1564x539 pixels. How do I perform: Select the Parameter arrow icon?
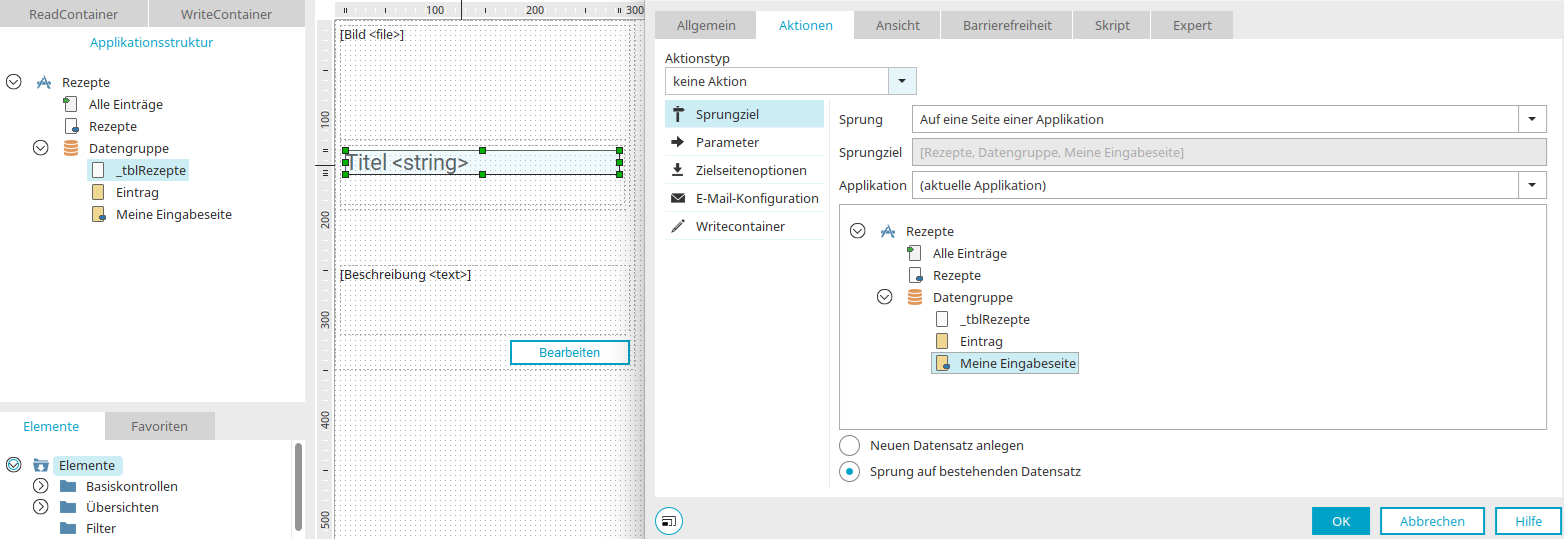pos(678,142)
